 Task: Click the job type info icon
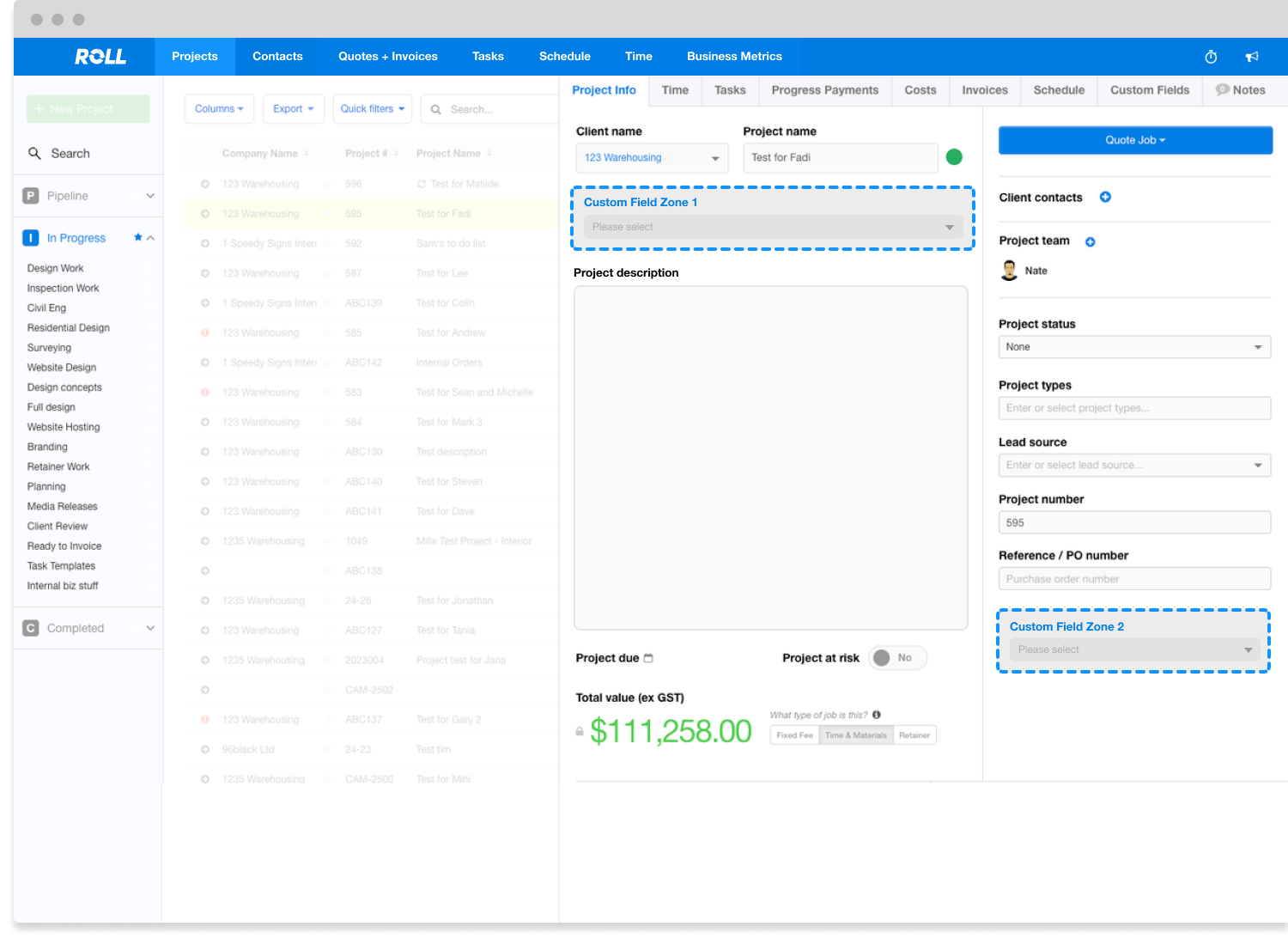coord(876,715)
